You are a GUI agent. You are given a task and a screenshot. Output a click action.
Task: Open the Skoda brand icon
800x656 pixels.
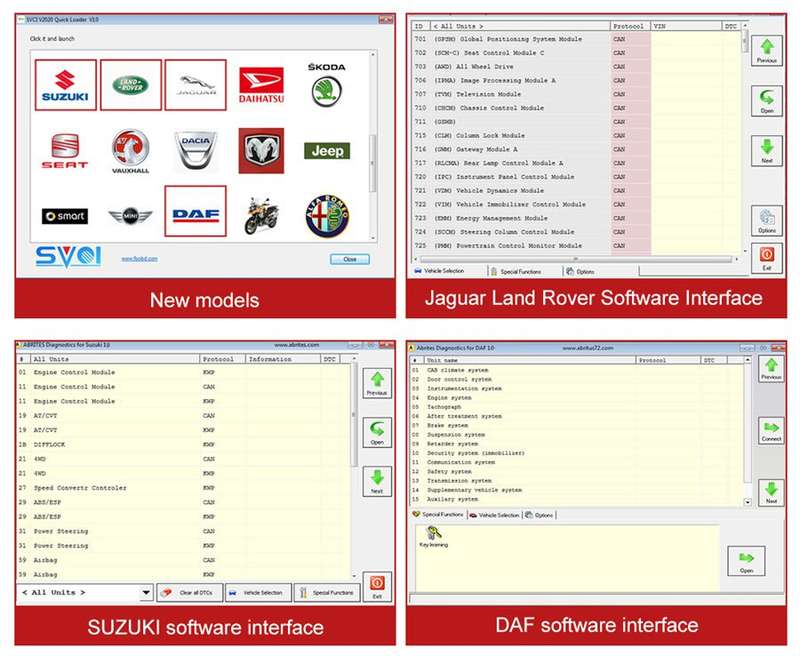pyautogui.click(x=327, y=85)
